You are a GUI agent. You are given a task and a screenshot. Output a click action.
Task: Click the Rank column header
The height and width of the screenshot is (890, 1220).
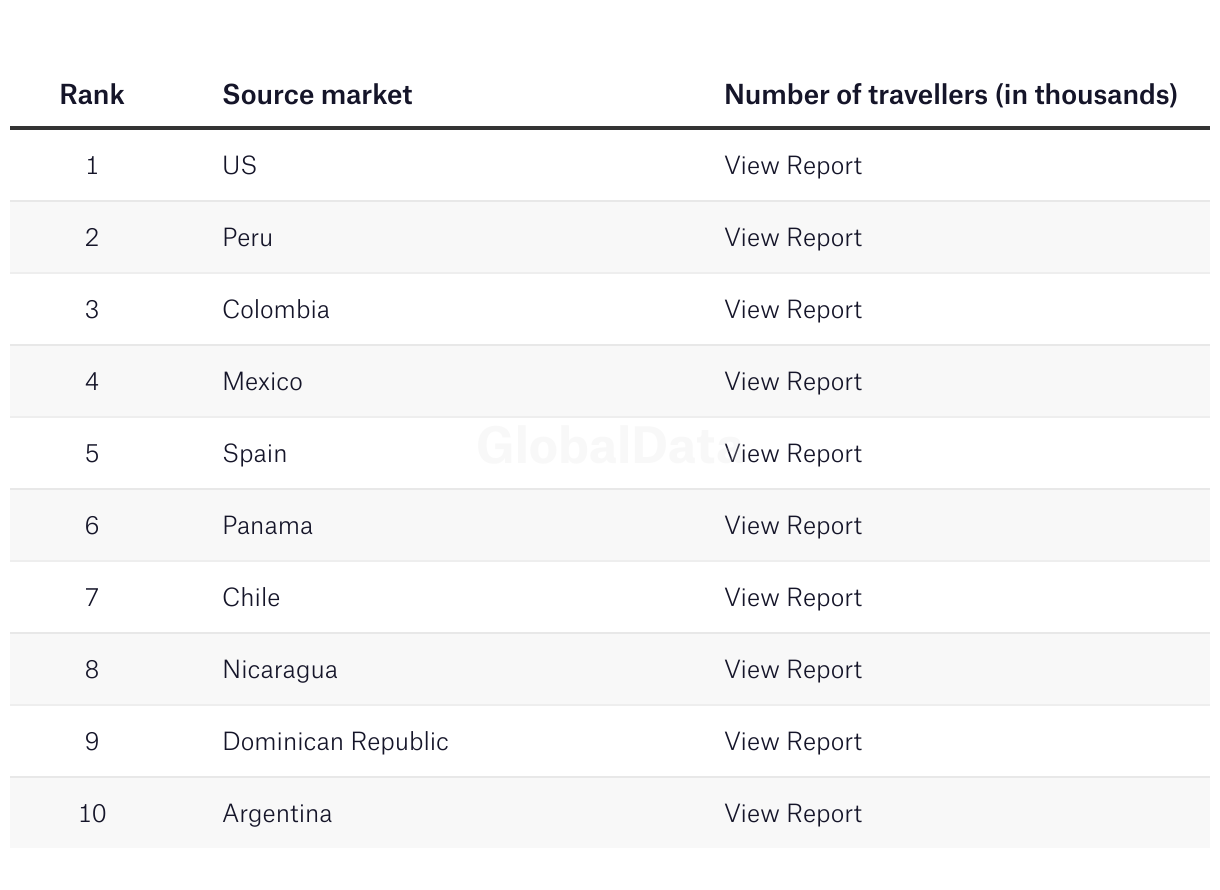[x=92, y=94]
